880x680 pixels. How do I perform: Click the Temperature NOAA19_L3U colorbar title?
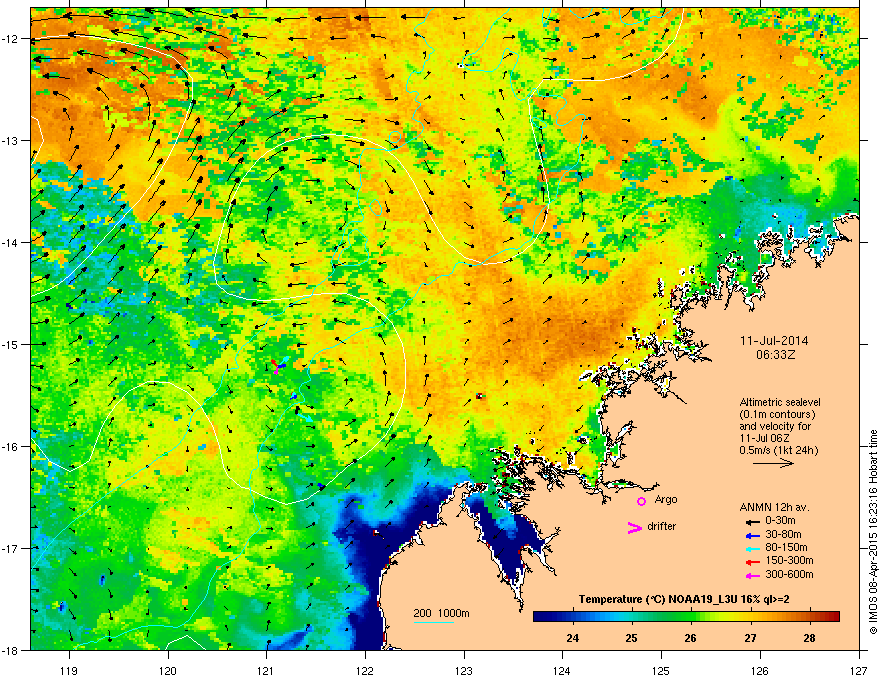pos(684,600)
